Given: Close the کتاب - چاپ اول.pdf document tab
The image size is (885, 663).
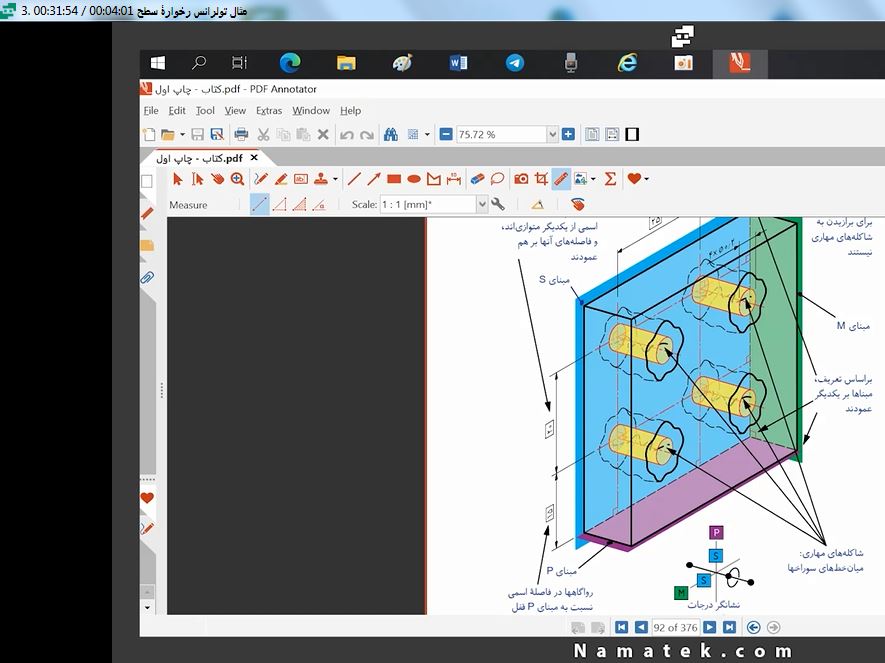Looking at the screenshot, I should point(254,157).
